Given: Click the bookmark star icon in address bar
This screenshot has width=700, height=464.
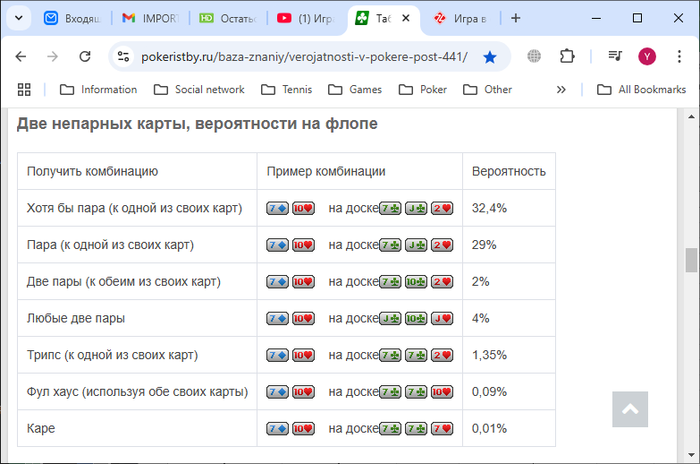Looking at the screenshot, I should (x=490, y=57).
